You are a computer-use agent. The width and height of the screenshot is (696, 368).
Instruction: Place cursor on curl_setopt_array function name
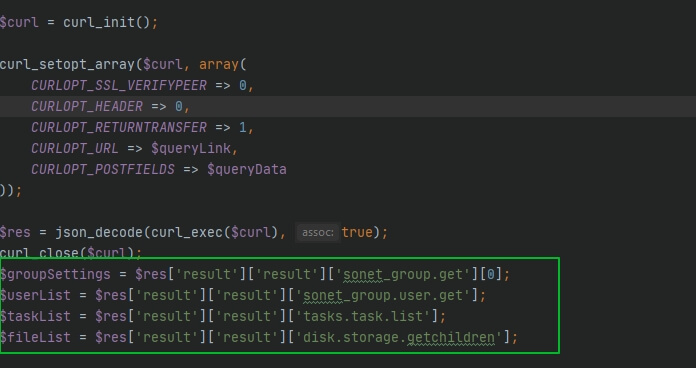pos(67,64)
